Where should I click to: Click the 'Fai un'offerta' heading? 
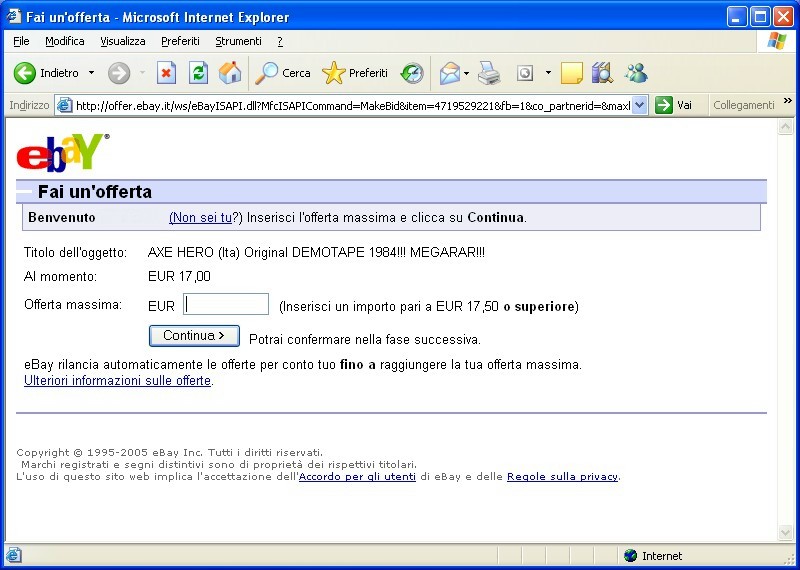95,192
